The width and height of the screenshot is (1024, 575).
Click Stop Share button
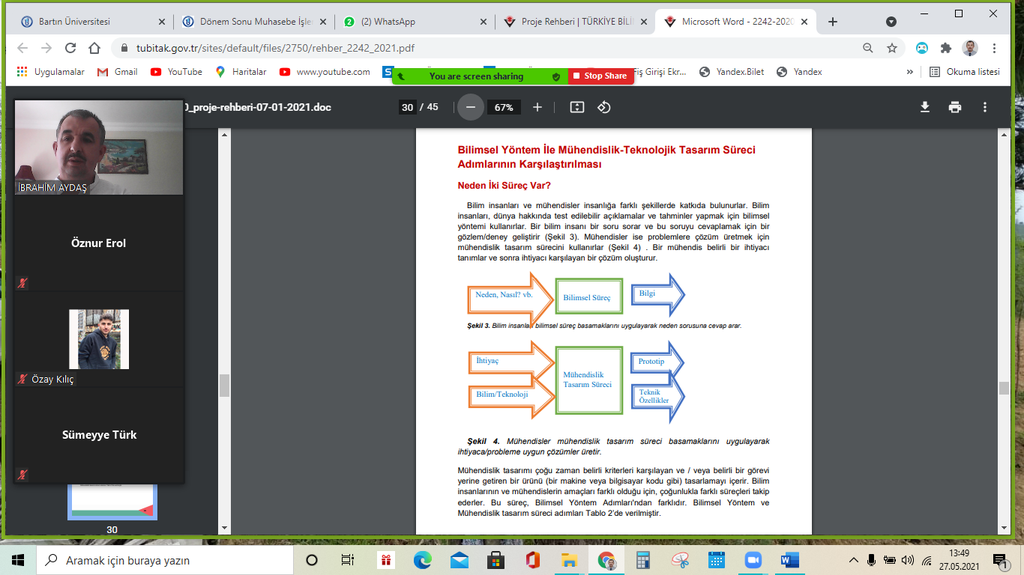click(x=600, y=76)
